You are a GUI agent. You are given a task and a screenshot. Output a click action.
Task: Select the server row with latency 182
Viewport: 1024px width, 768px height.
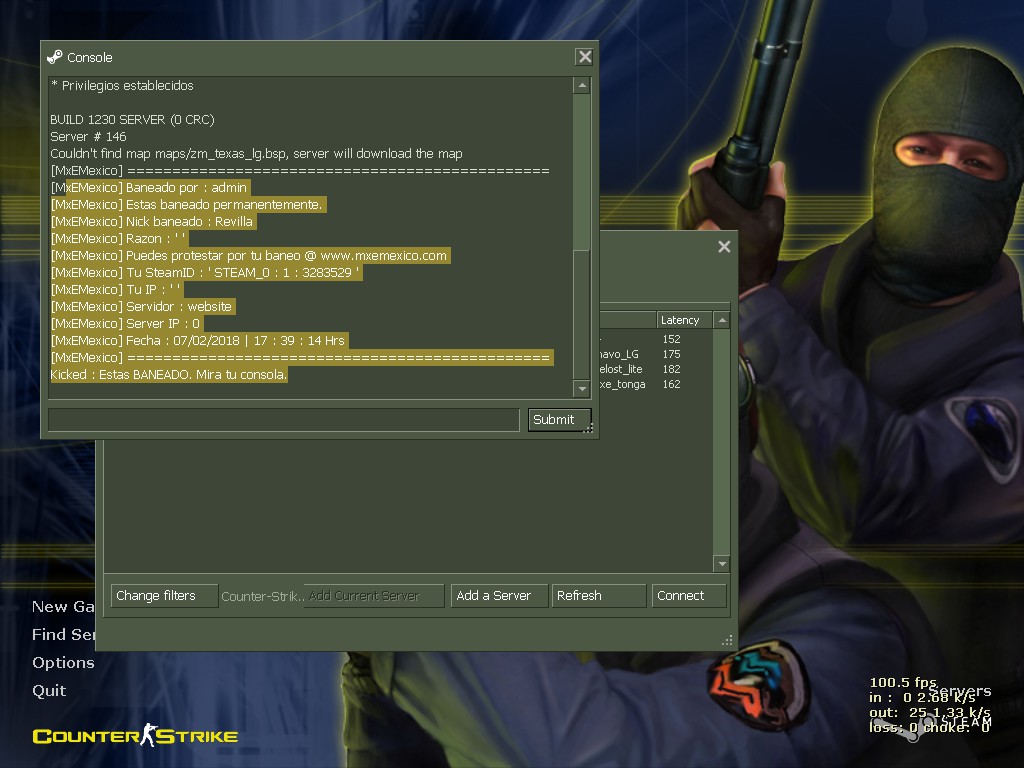coord(656,369)
